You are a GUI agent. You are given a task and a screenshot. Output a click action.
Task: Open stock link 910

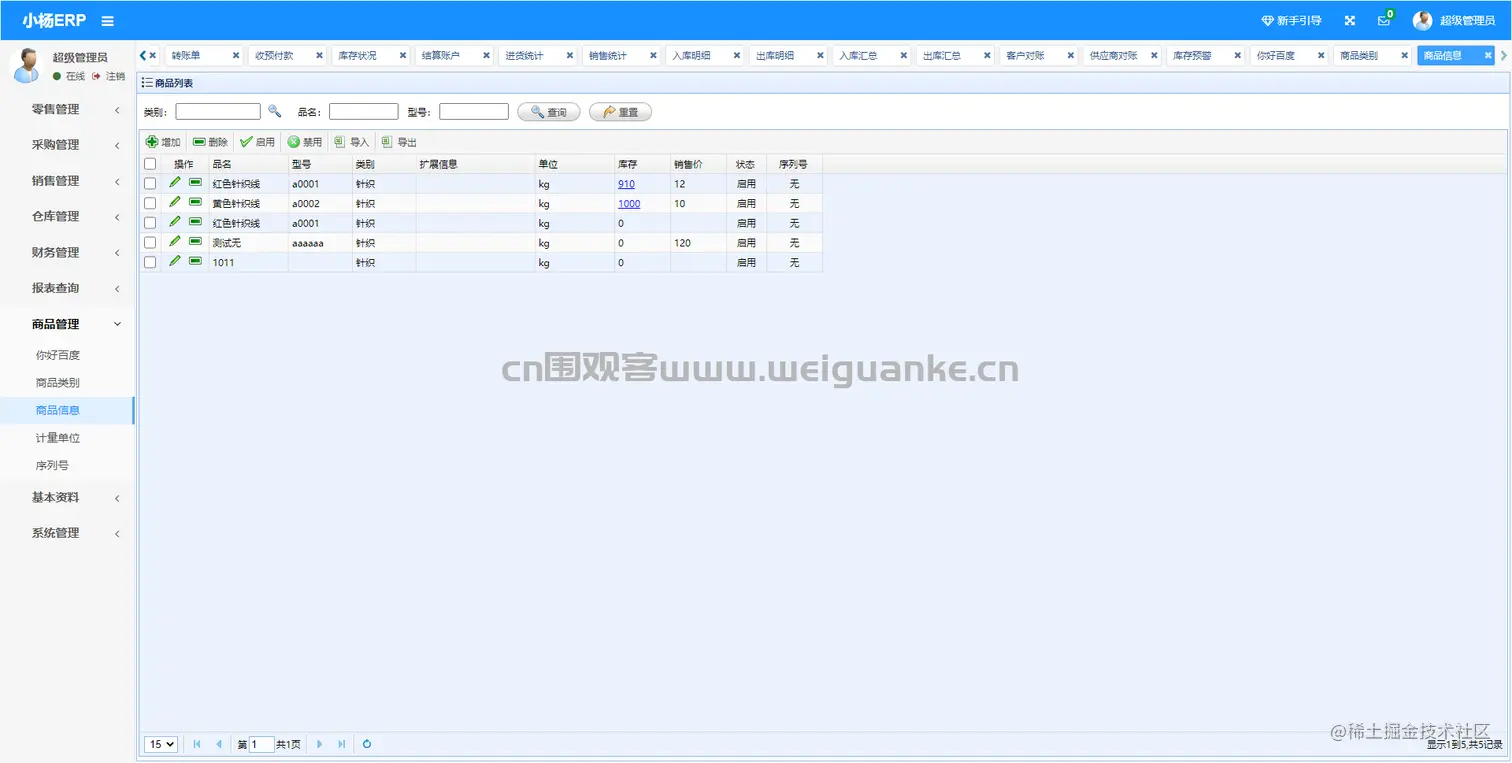coord(626,184)
